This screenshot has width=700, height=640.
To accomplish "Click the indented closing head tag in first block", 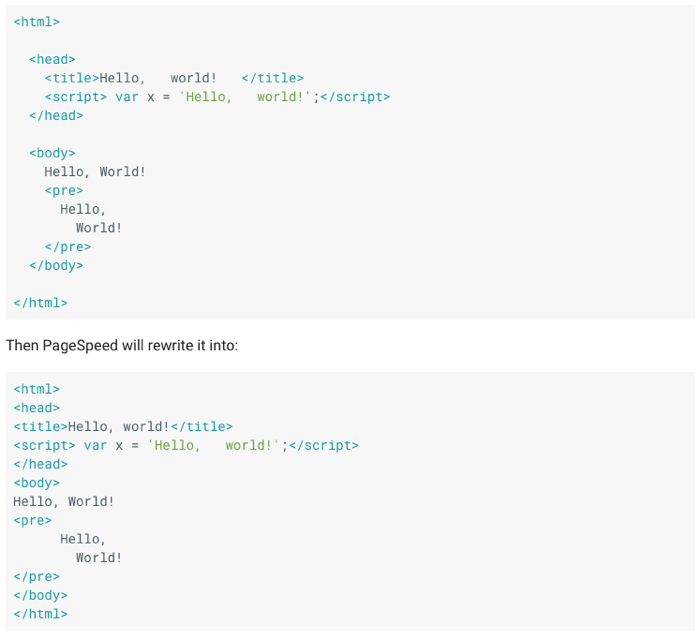I will tap(56, 115).
